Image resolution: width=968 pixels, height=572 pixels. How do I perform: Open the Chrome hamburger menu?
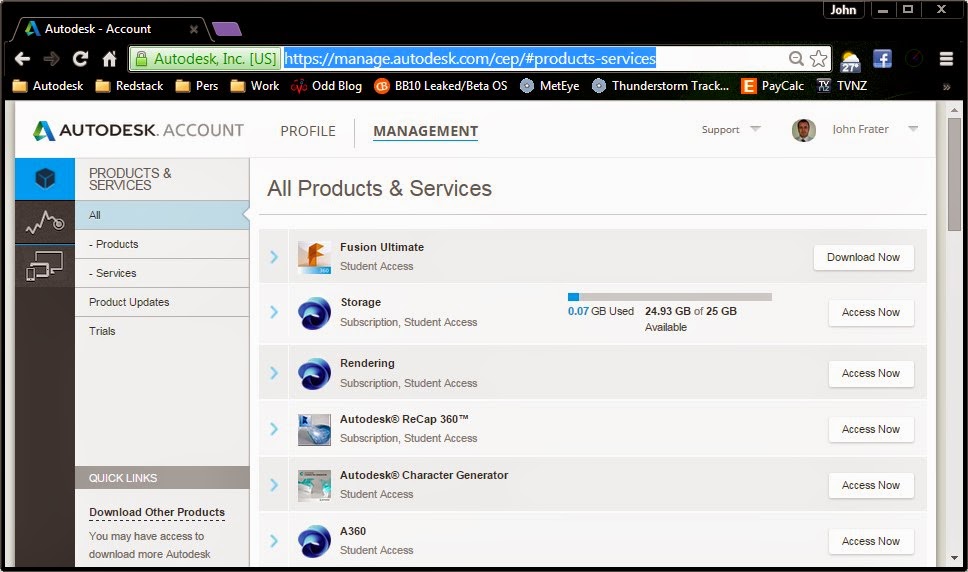point(946,59)
